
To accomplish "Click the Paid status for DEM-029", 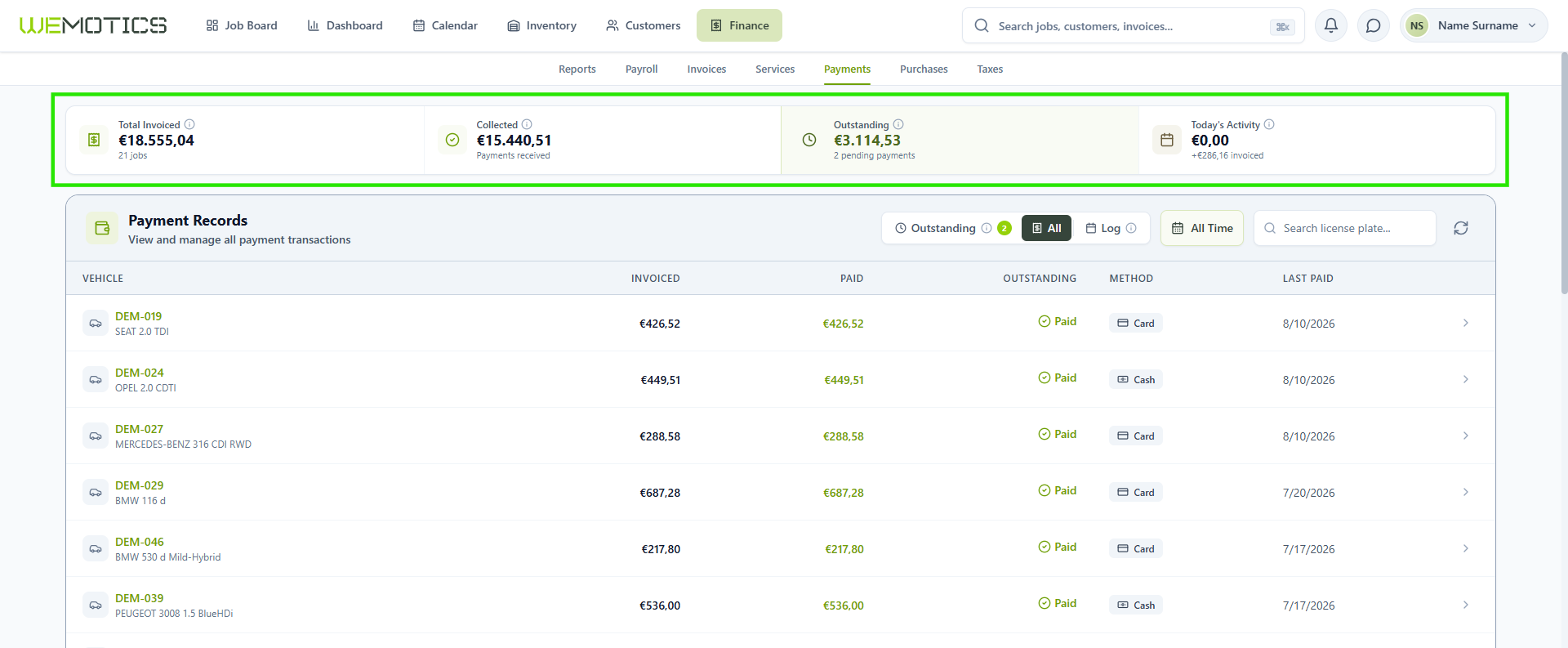I will click(1057, 490).
